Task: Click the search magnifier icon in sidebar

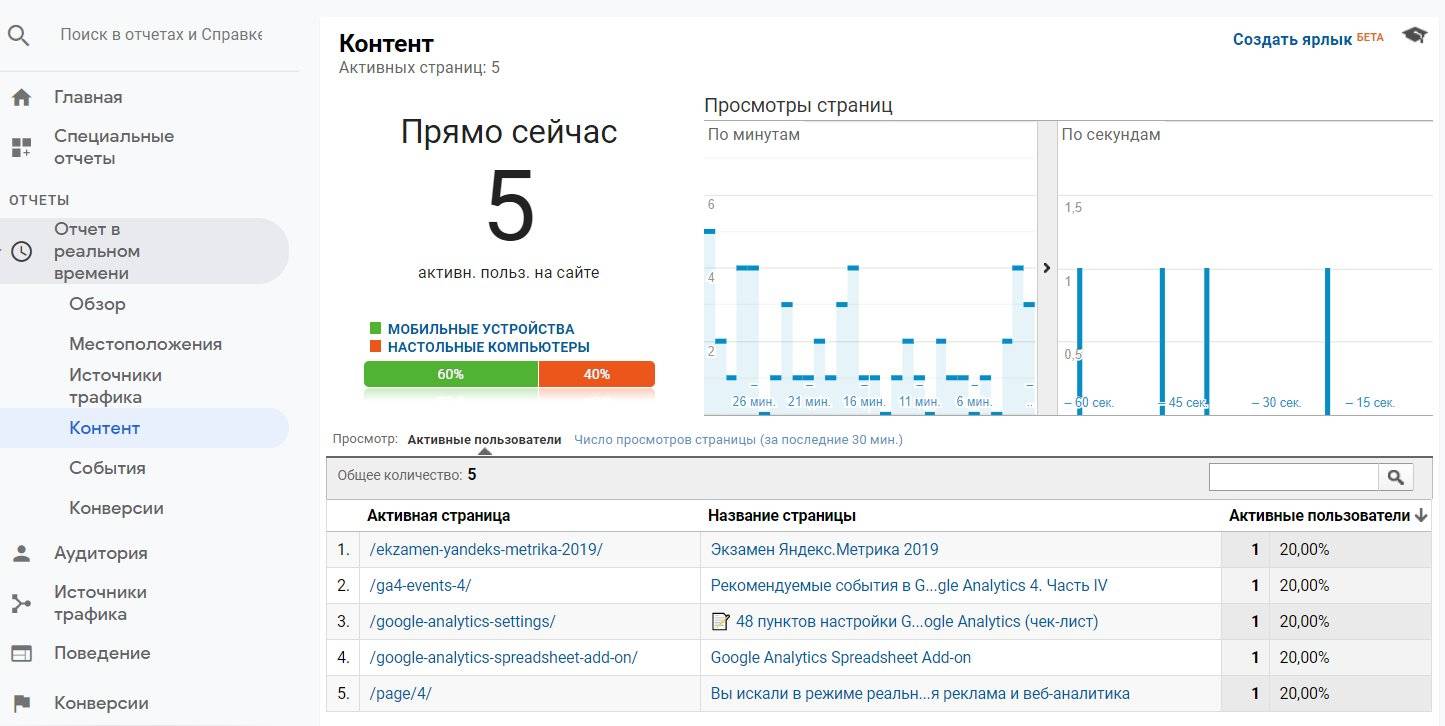Action: pos(19,35)
